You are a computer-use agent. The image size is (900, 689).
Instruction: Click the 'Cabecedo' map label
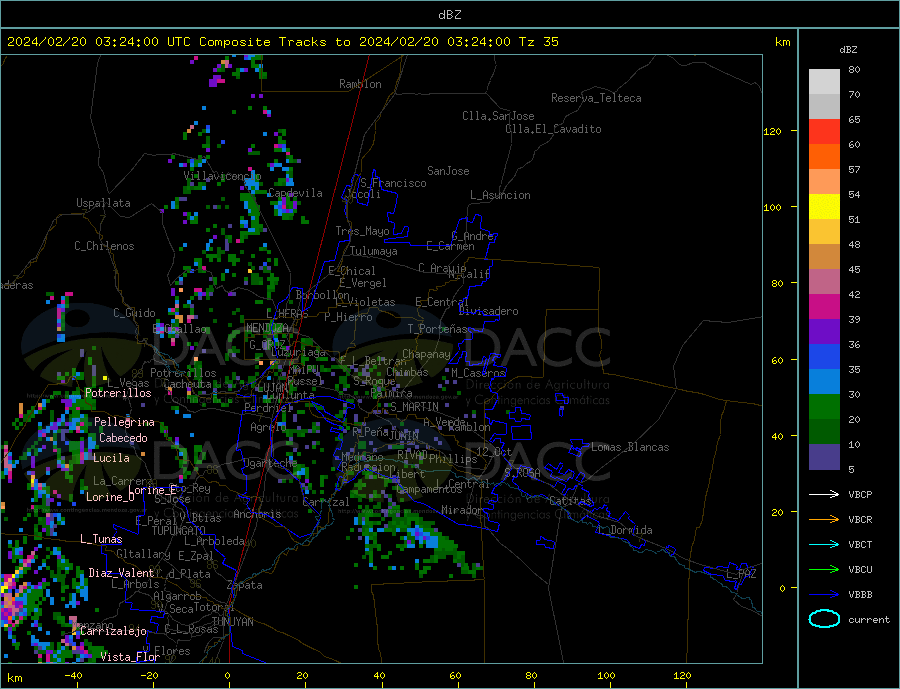click(123, 438)
